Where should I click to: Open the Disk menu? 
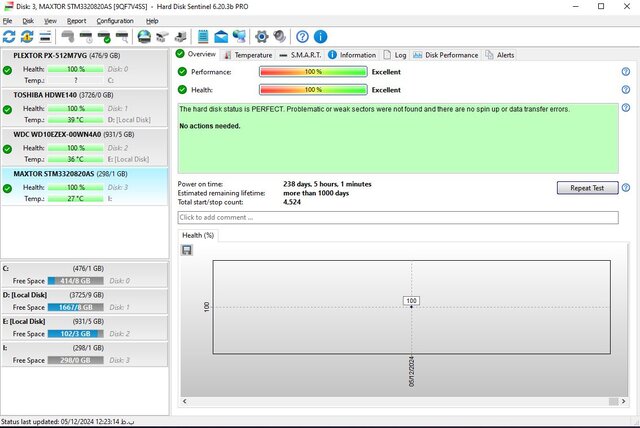(28, 20)
